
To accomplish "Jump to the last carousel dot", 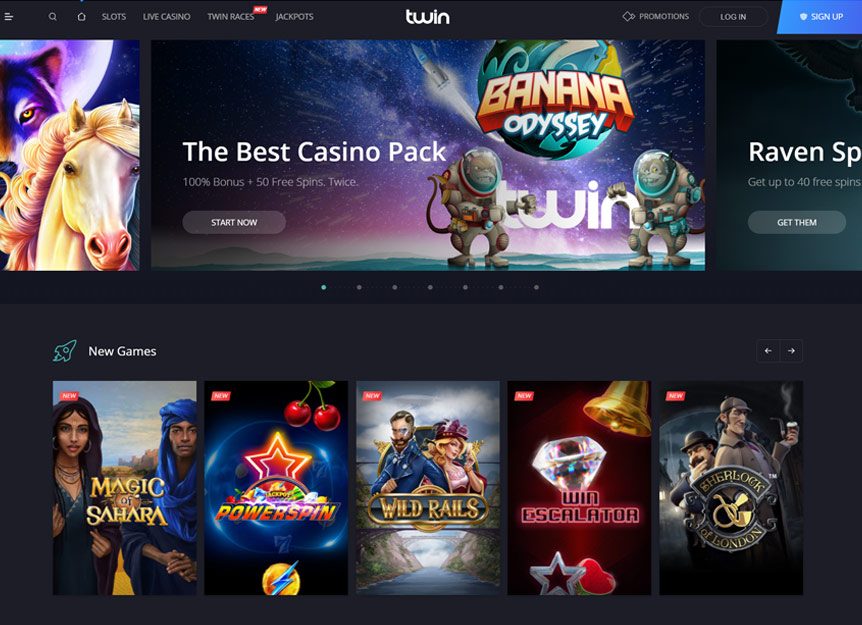I will (536, 287).
